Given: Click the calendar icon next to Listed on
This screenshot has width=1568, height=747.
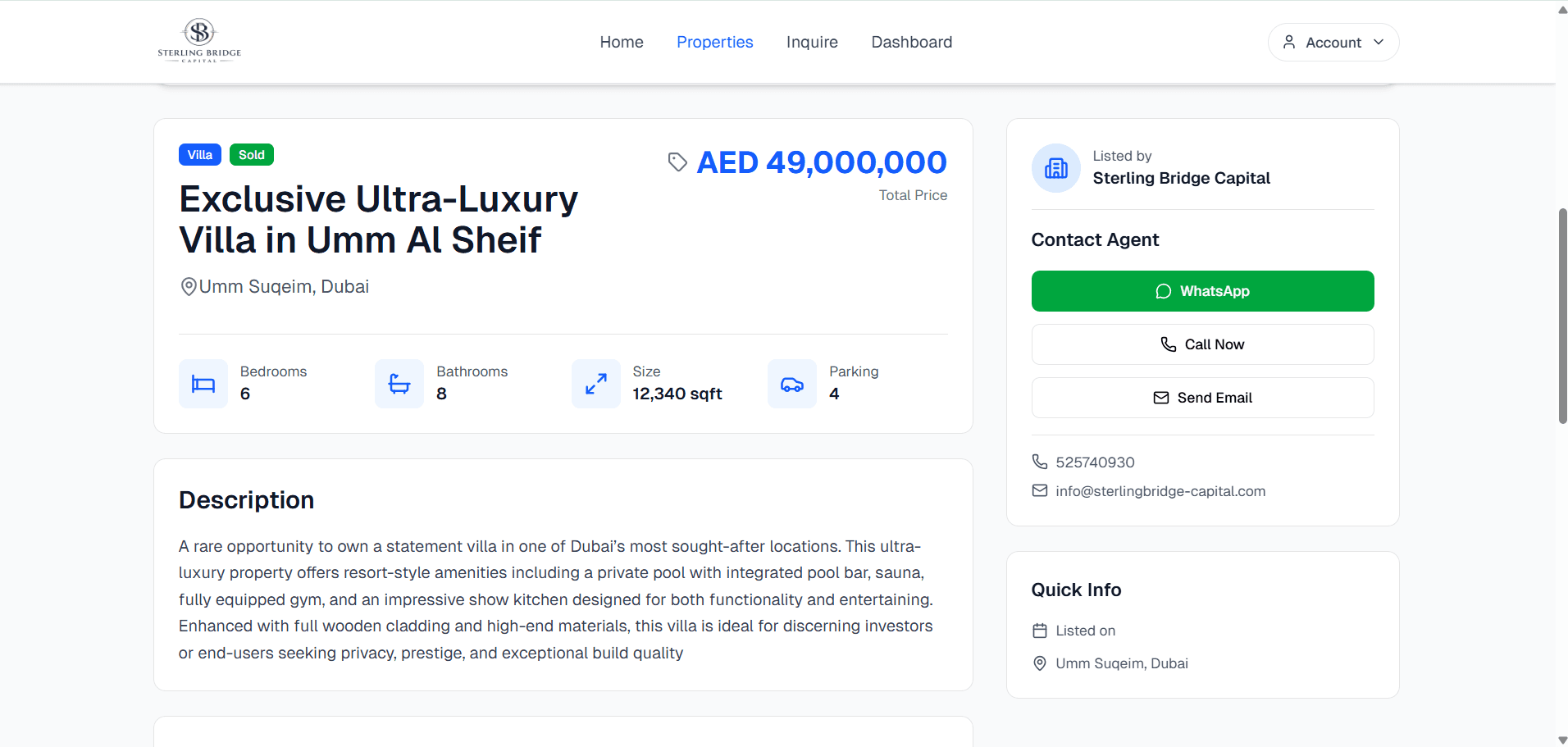Looking at the screenshot, I should pos(1039,631).
